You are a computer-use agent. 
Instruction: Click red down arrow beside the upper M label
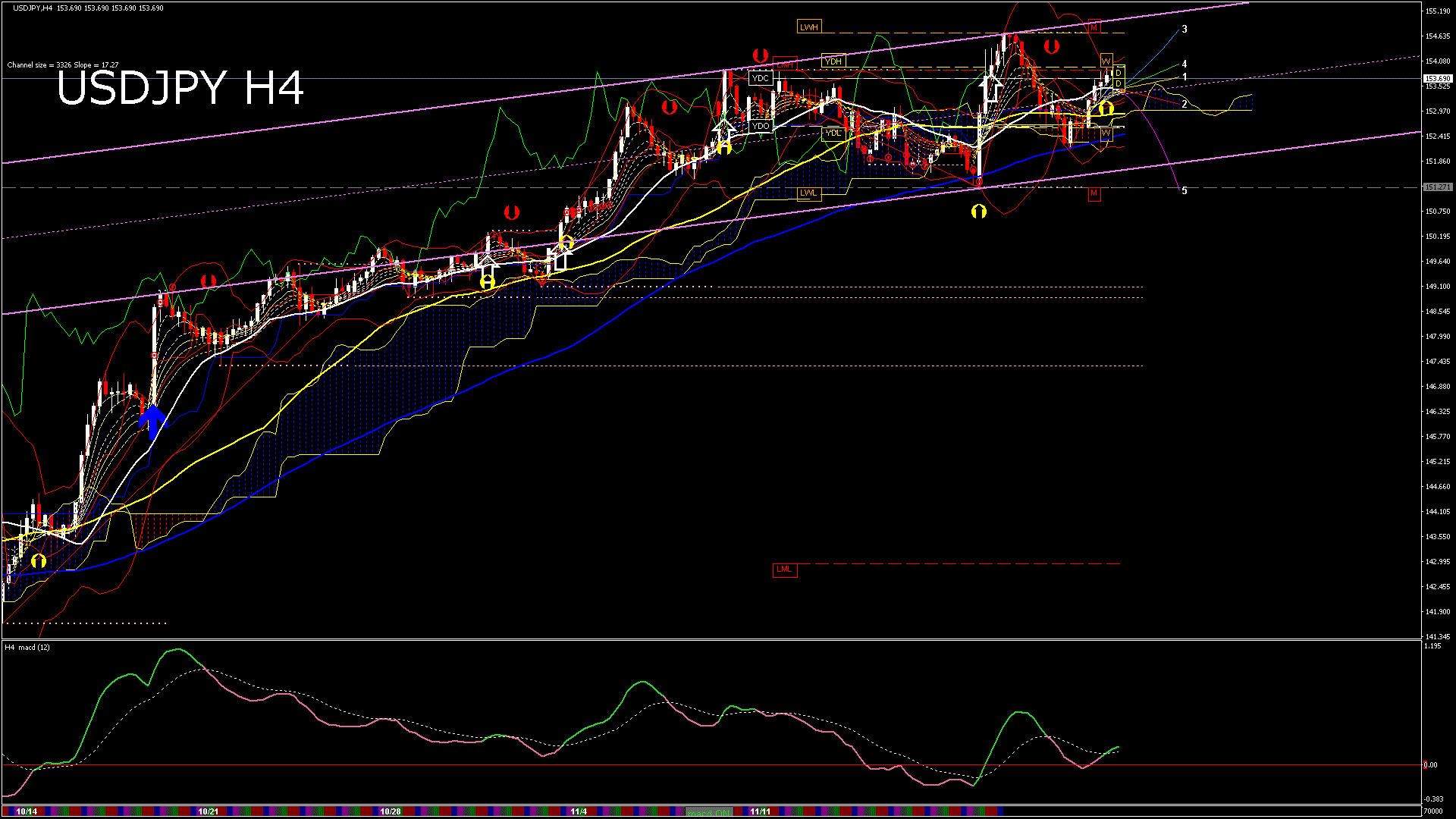1052,47
